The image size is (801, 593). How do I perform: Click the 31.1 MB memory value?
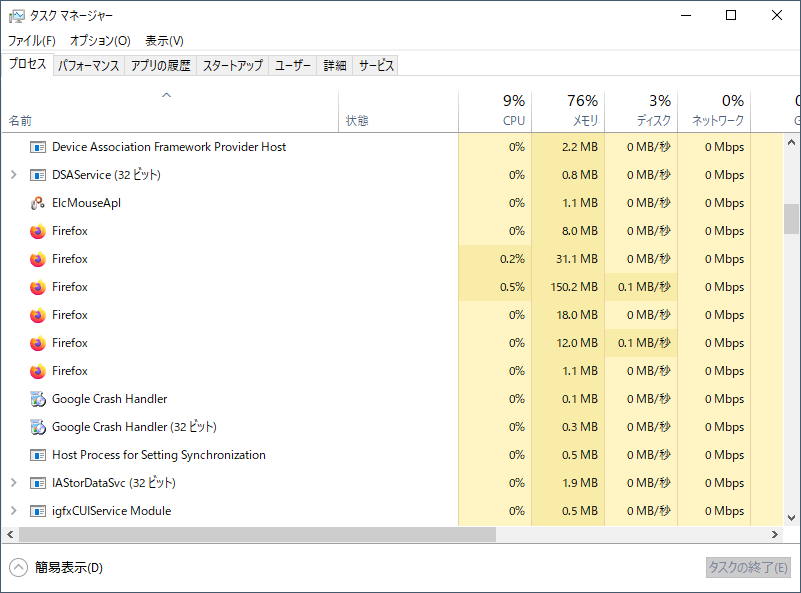(x=577, y=259)
